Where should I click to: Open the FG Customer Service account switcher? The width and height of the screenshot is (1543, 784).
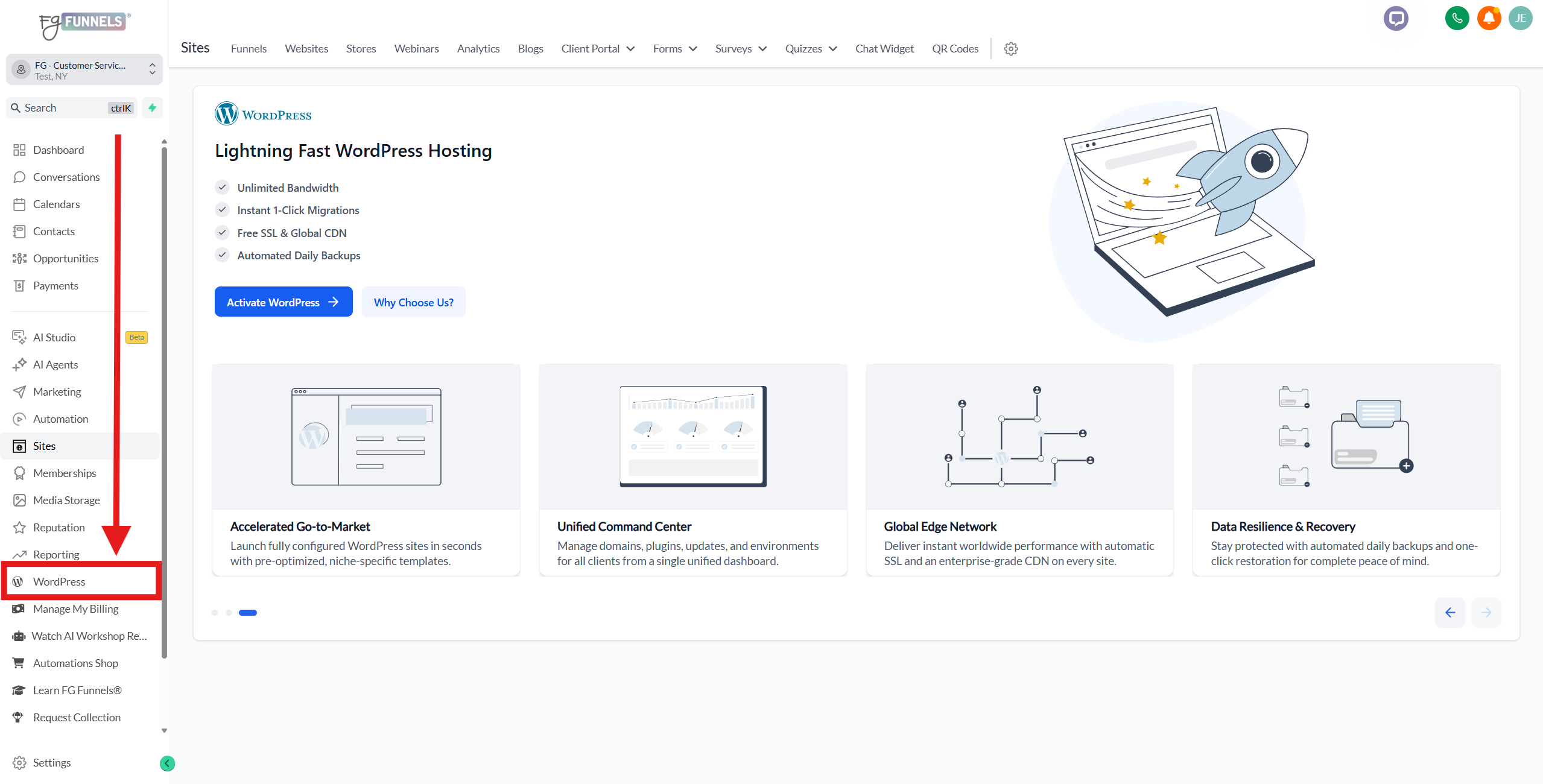(84, 70)
